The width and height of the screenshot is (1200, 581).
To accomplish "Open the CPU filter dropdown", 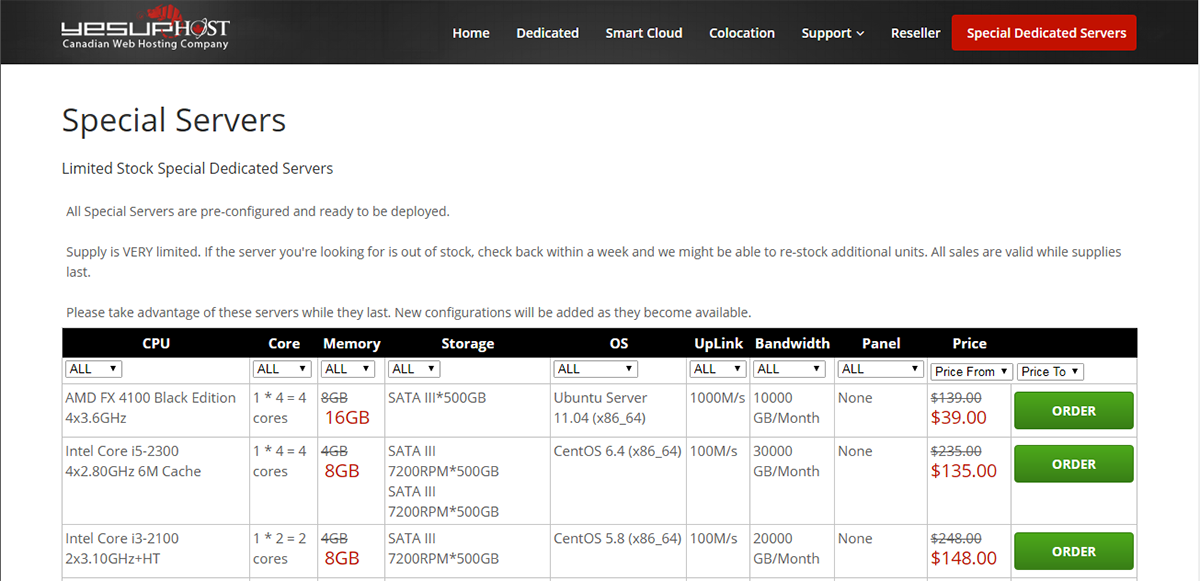I will 94,369.
